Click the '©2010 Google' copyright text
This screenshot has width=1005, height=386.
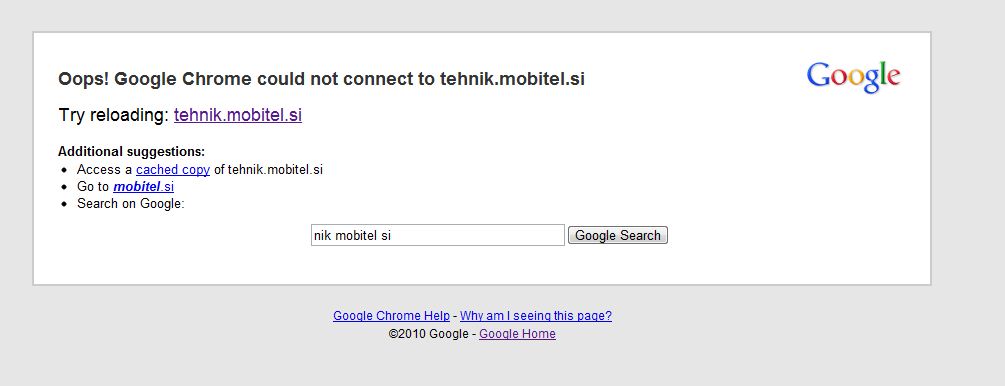click(428, 334)
